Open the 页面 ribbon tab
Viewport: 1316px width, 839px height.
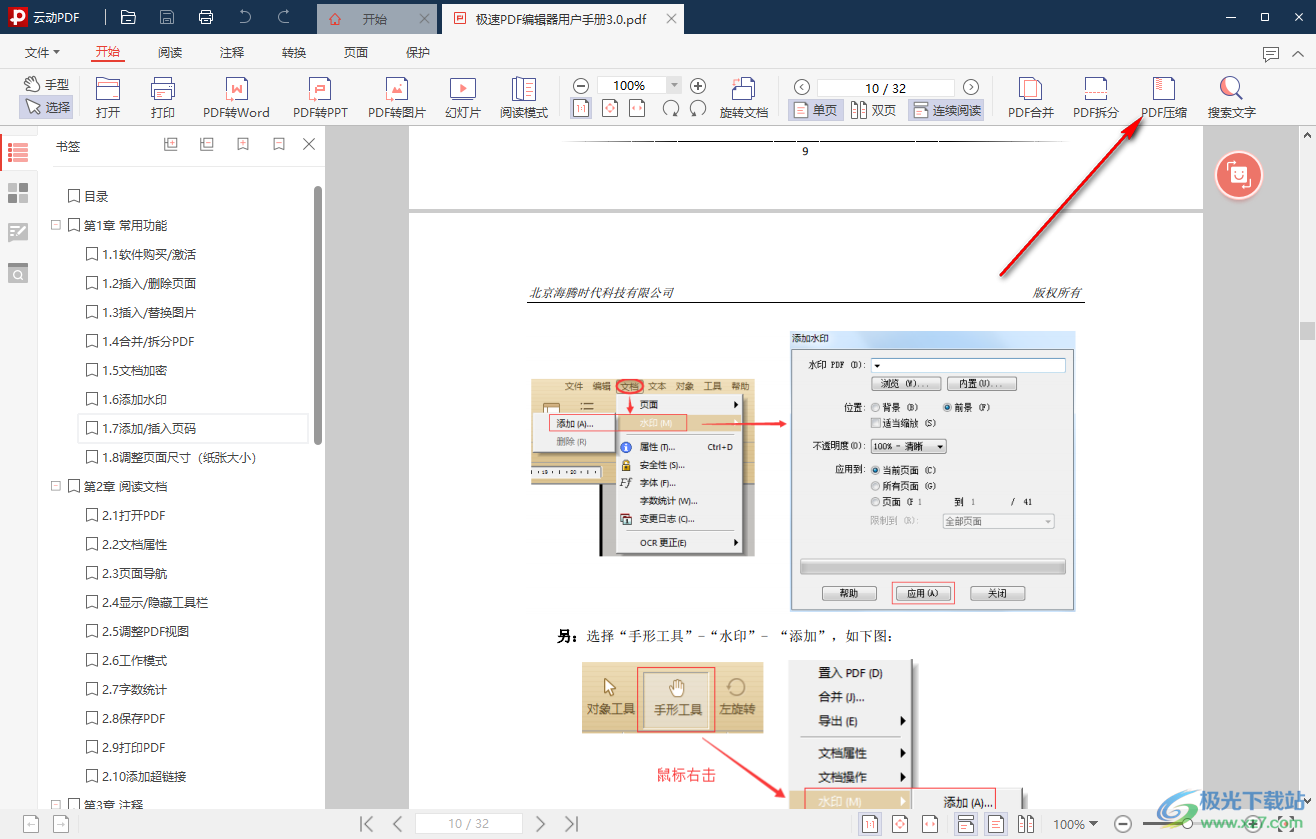coord(356,53)
